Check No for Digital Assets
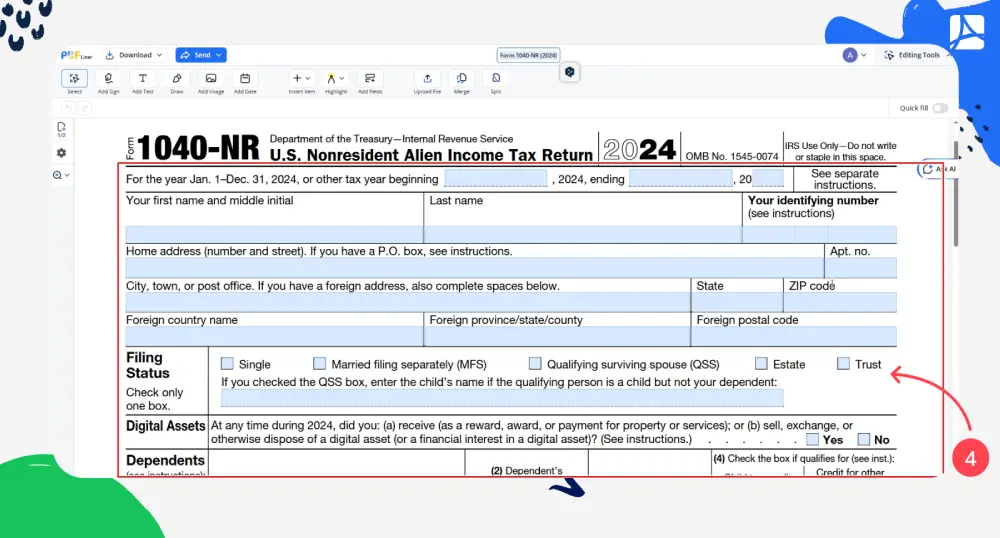This screenshot has height=538, width=1000. point(864,439)
